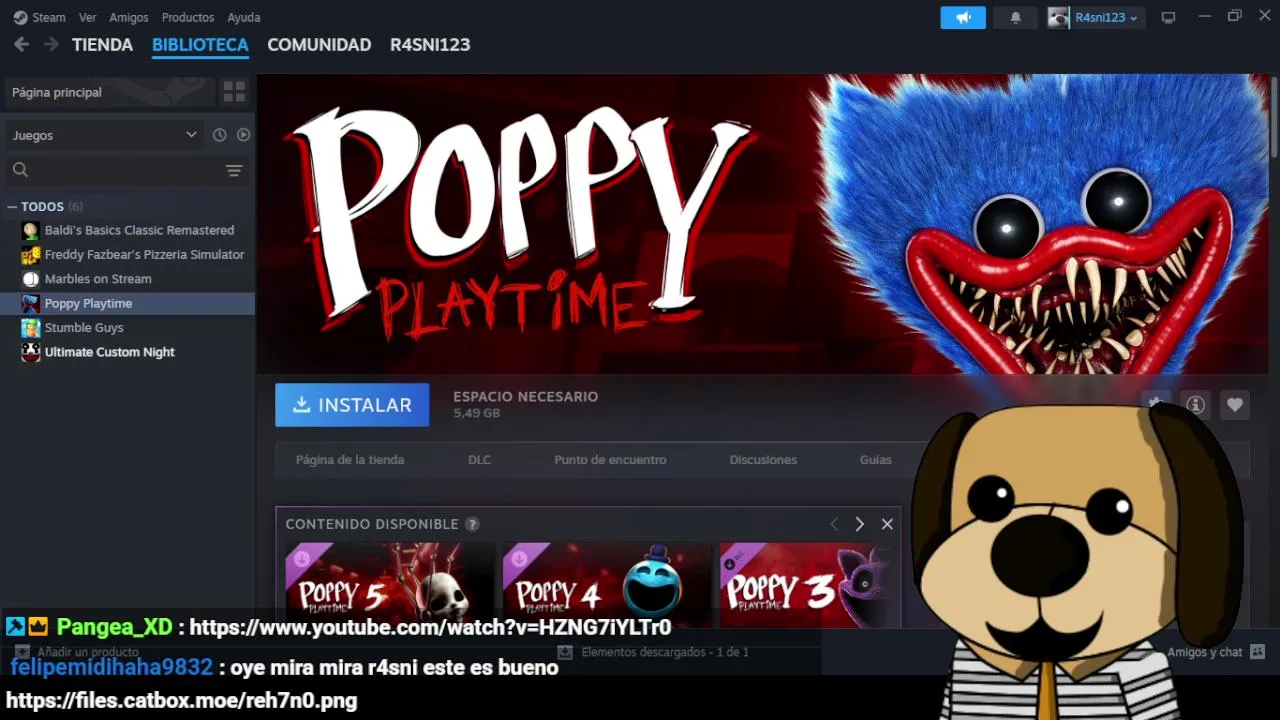Open the Poppy Playtime 3 DLC thumbnail
1280x720 pixels.
806,585
